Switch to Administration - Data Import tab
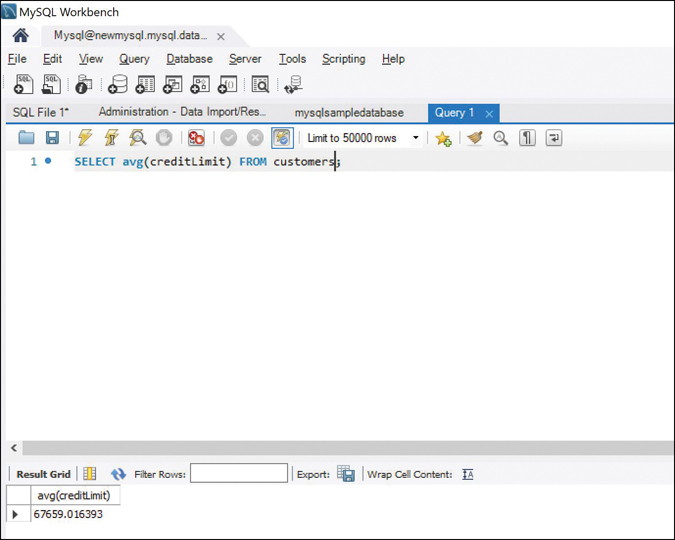 click(x=182, y=112)
